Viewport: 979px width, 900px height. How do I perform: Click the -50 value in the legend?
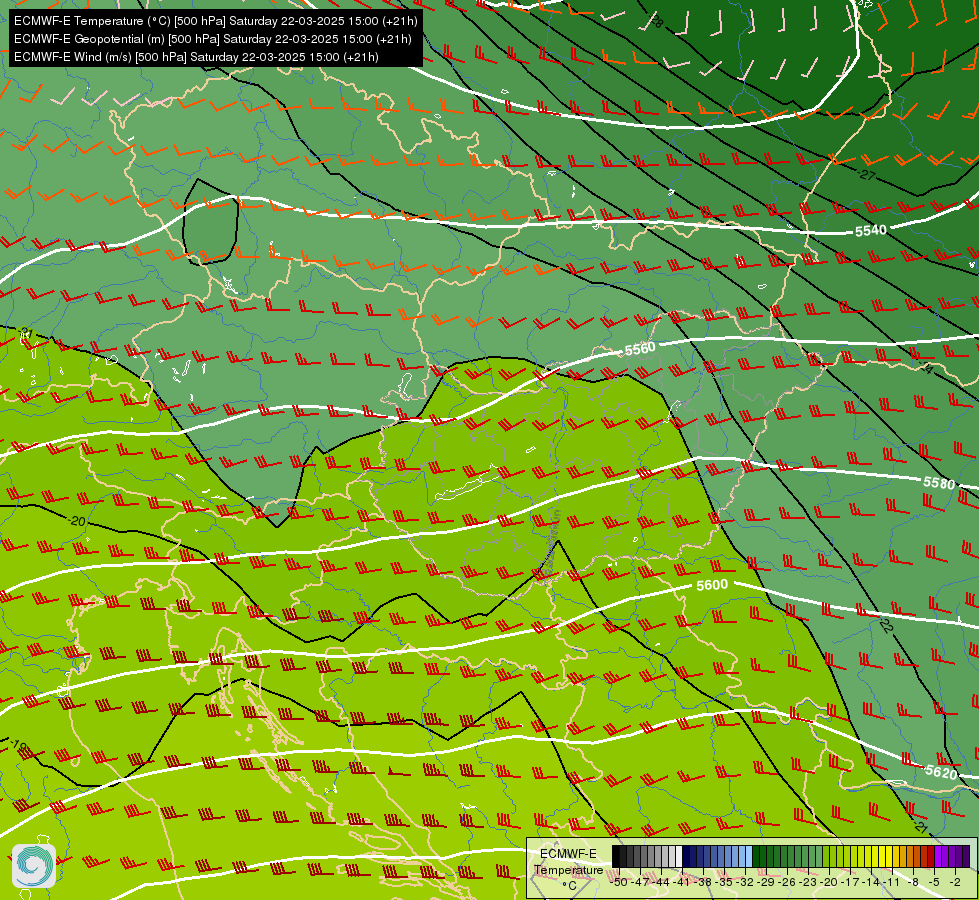coord(619,882)
